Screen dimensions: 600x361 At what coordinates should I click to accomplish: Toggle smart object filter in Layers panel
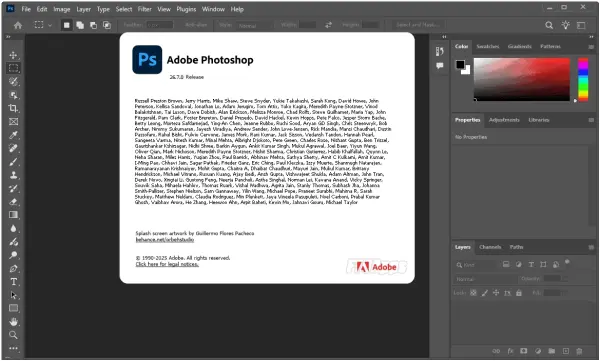(x=556, y=265)
